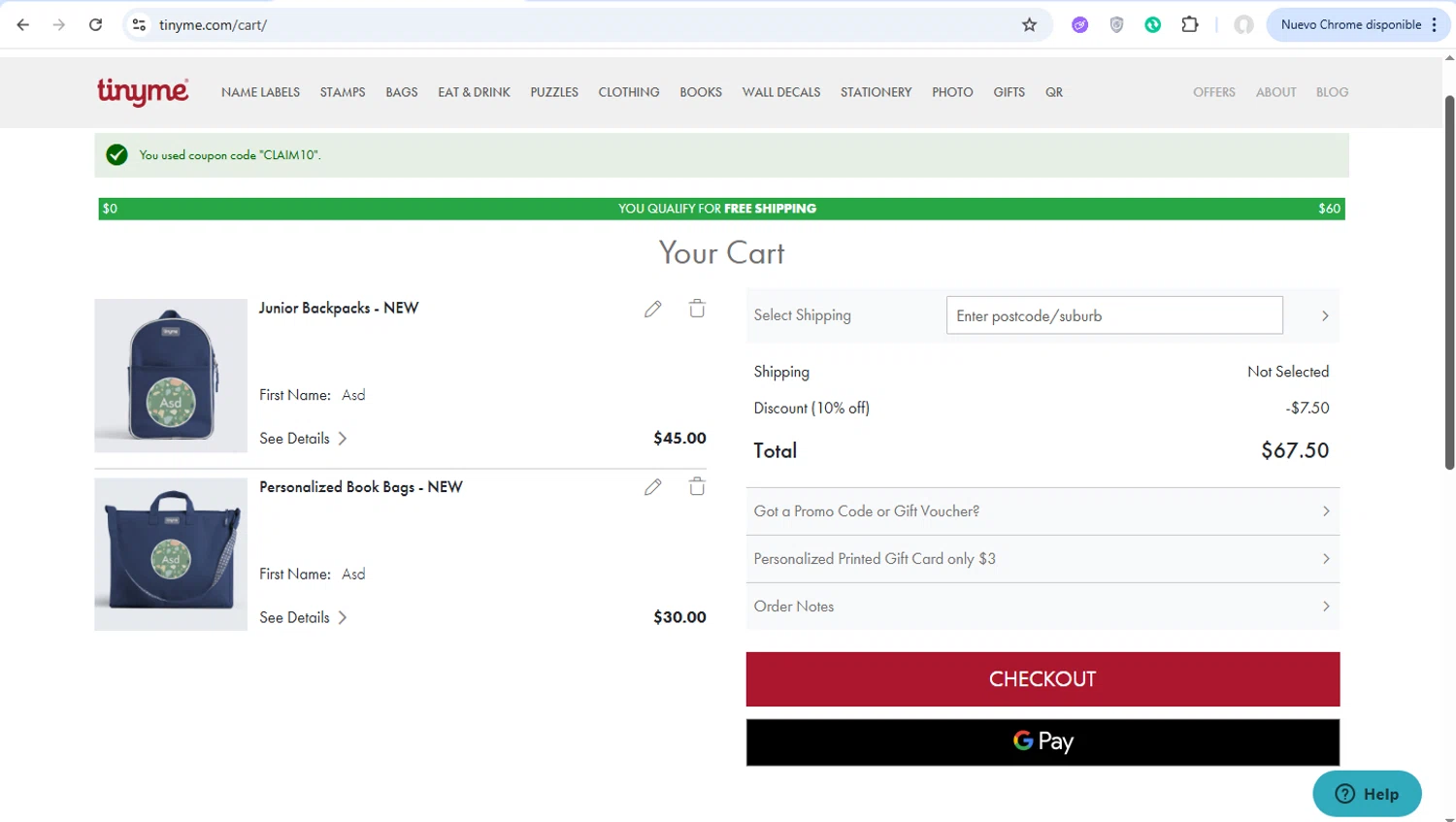
Task: Open the PHOTO menu
Action: [x=952, y=92]
